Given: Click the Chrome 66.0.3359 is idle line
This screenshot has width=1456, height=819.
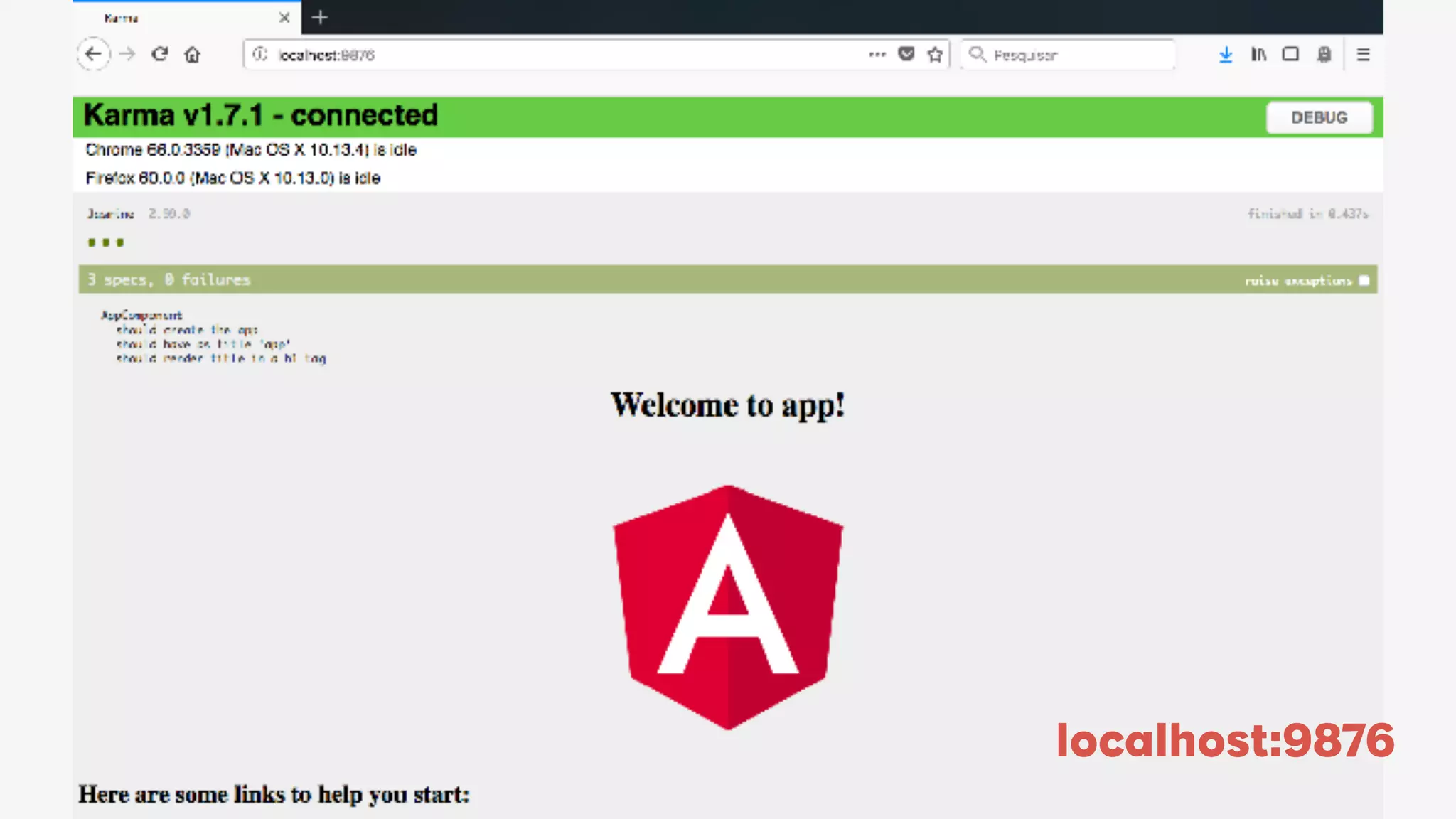Looking at the screenshot, I should pyautogui.click(x=251, y=150).
